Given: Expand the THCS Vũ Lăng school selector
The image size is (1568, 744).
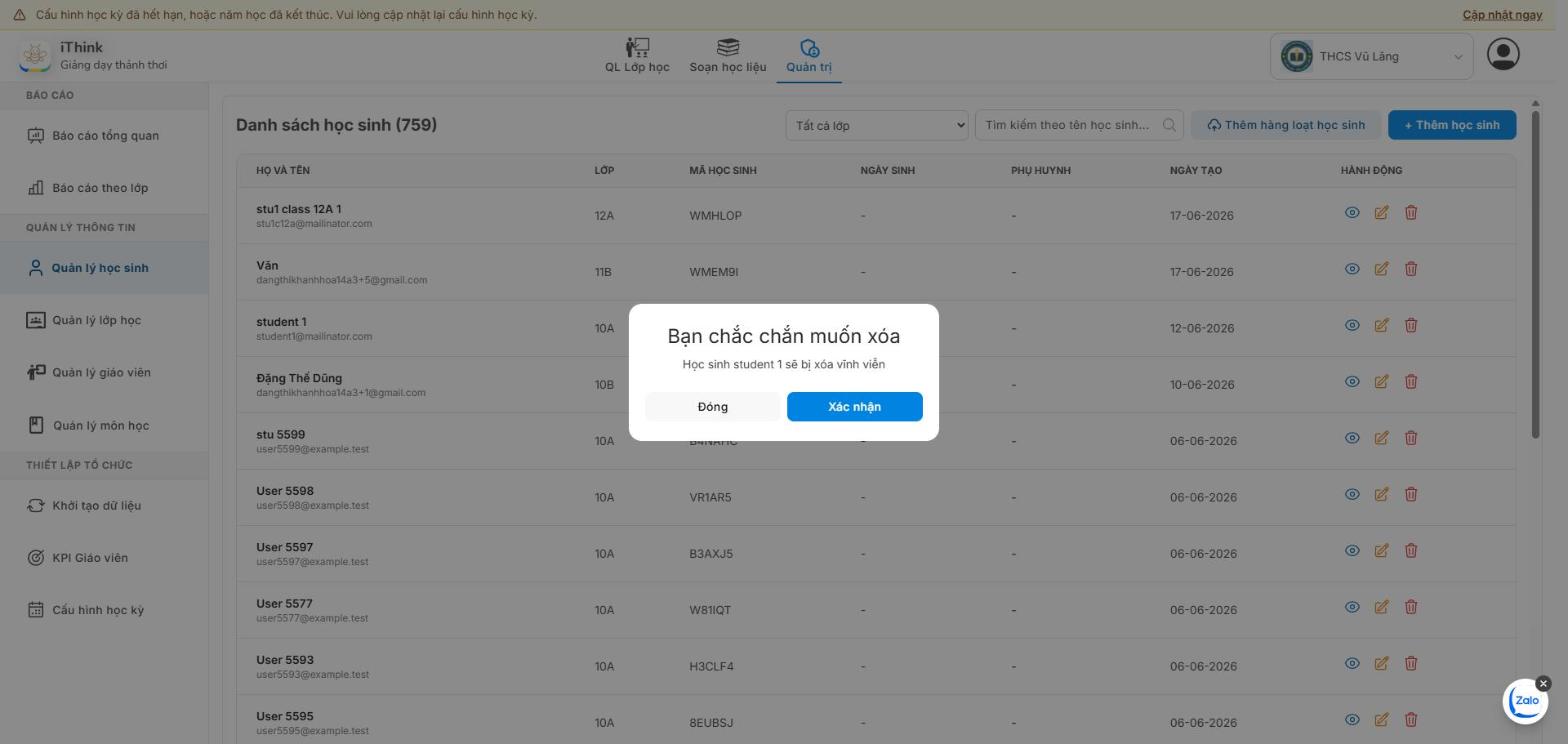Looking at the screenshot, I should pos(1370,56).
